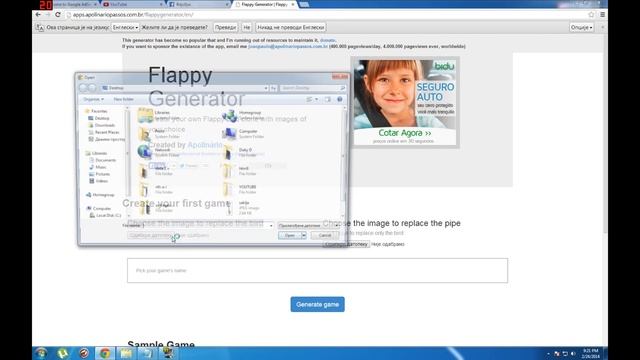Open uTorrent from the taskbar
This screenshot has height=360, width=640.
[x=63, y=353]
